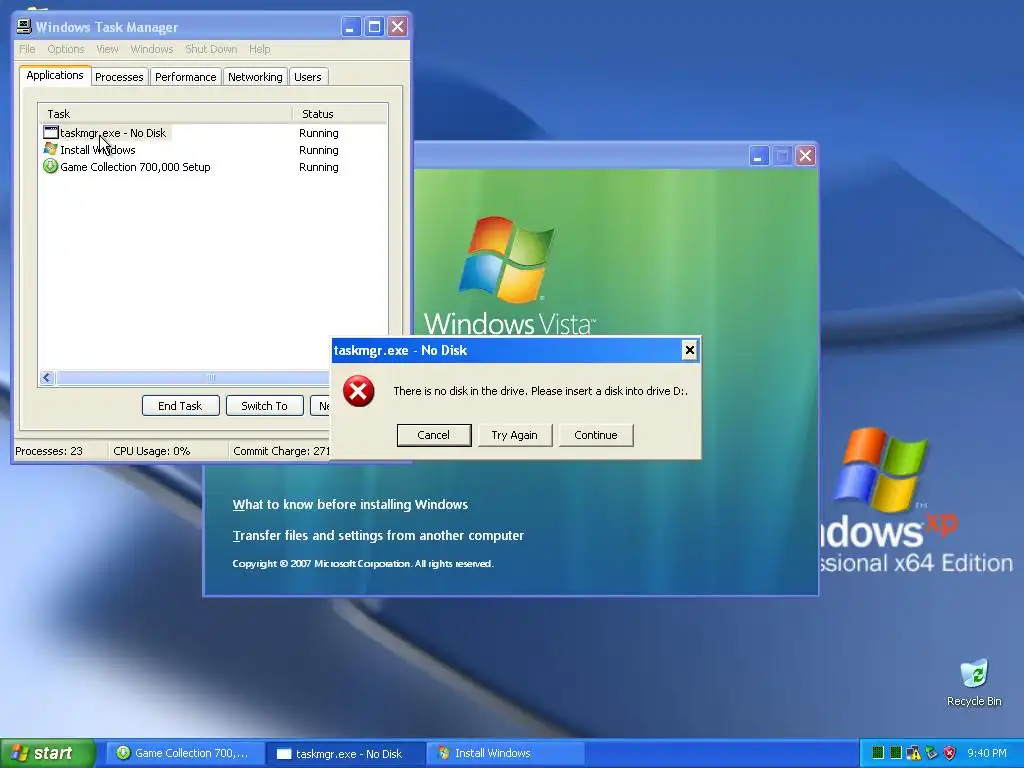Click the End Task button

click(x=180, y=406)
